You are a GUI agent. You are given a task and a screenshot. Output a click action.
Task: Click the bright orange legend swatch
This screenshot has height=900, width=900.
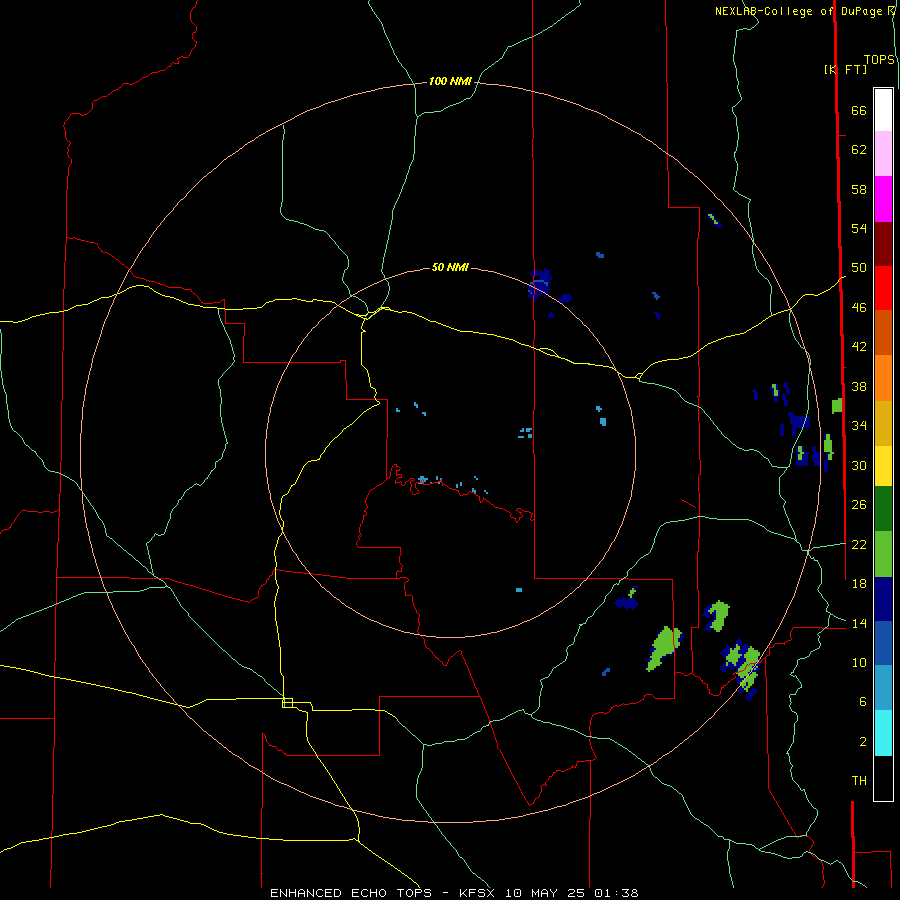[883, 378]
